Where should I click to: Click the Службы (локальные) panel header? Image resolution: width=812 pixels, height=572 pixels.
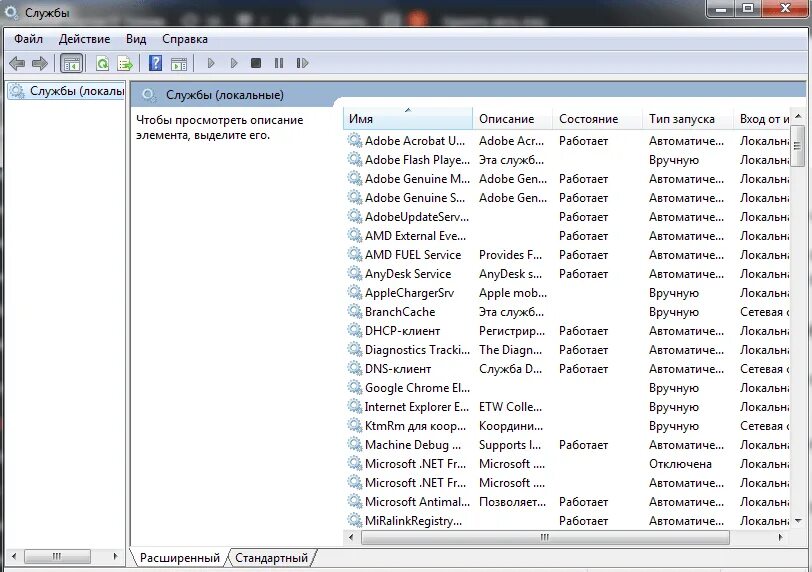225,95
